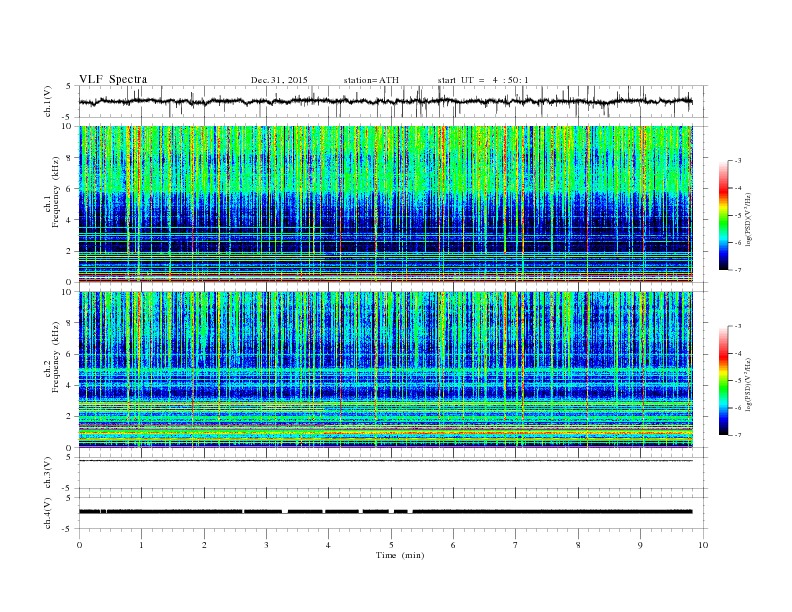Click the "ch.1(V)" waveform axis label

(x=48, y=101)
